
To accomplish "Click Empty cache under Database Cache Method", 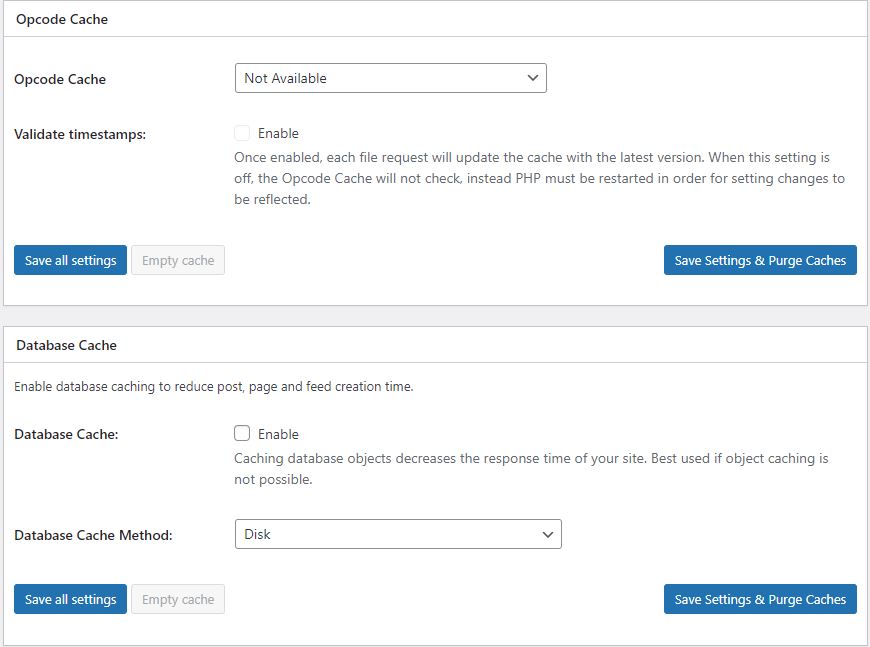I will [178, 600].
